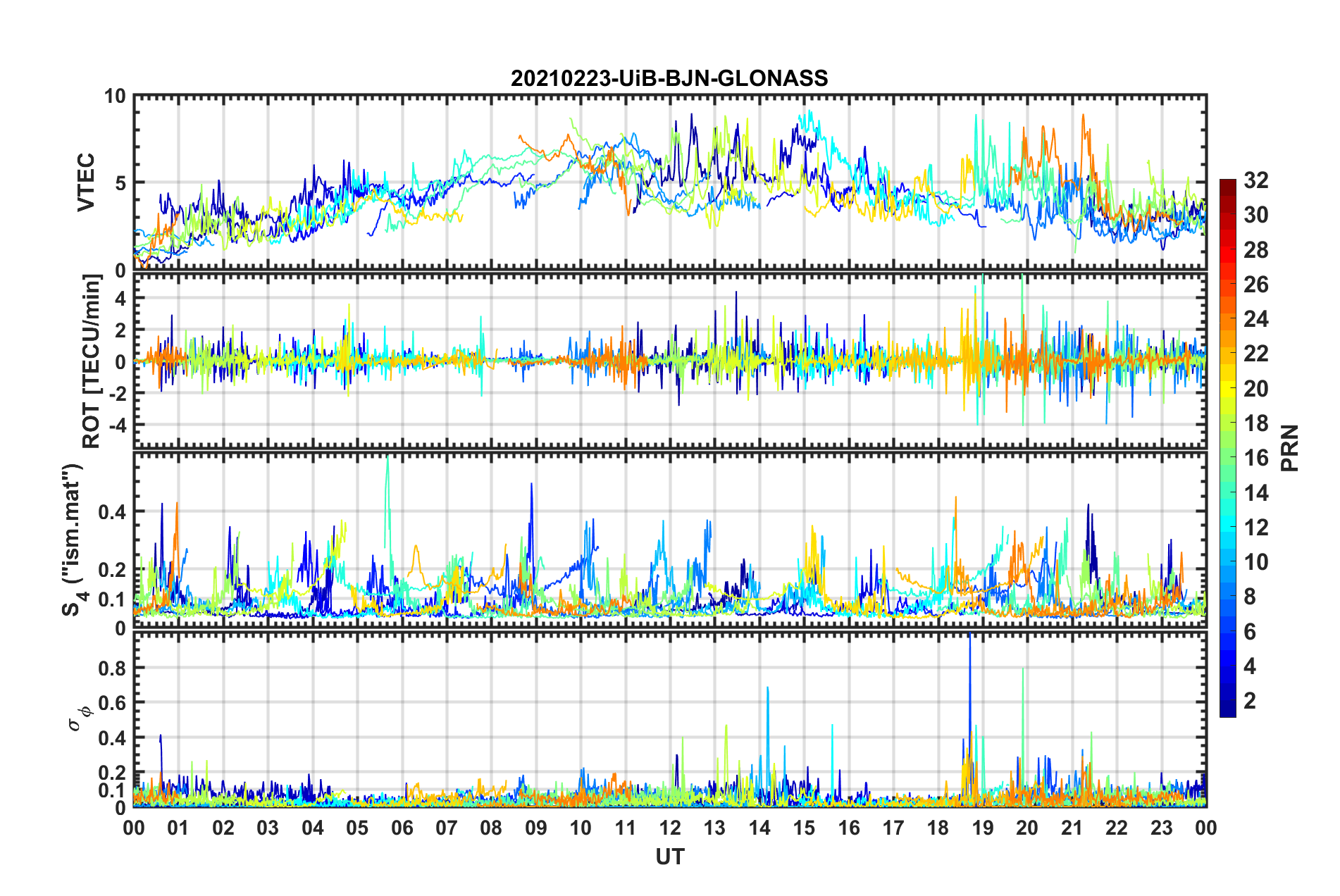The height and width of the screenshot is (896, 1340).
Task: Click colorbar tick label 24
Action: point(1255,319)
